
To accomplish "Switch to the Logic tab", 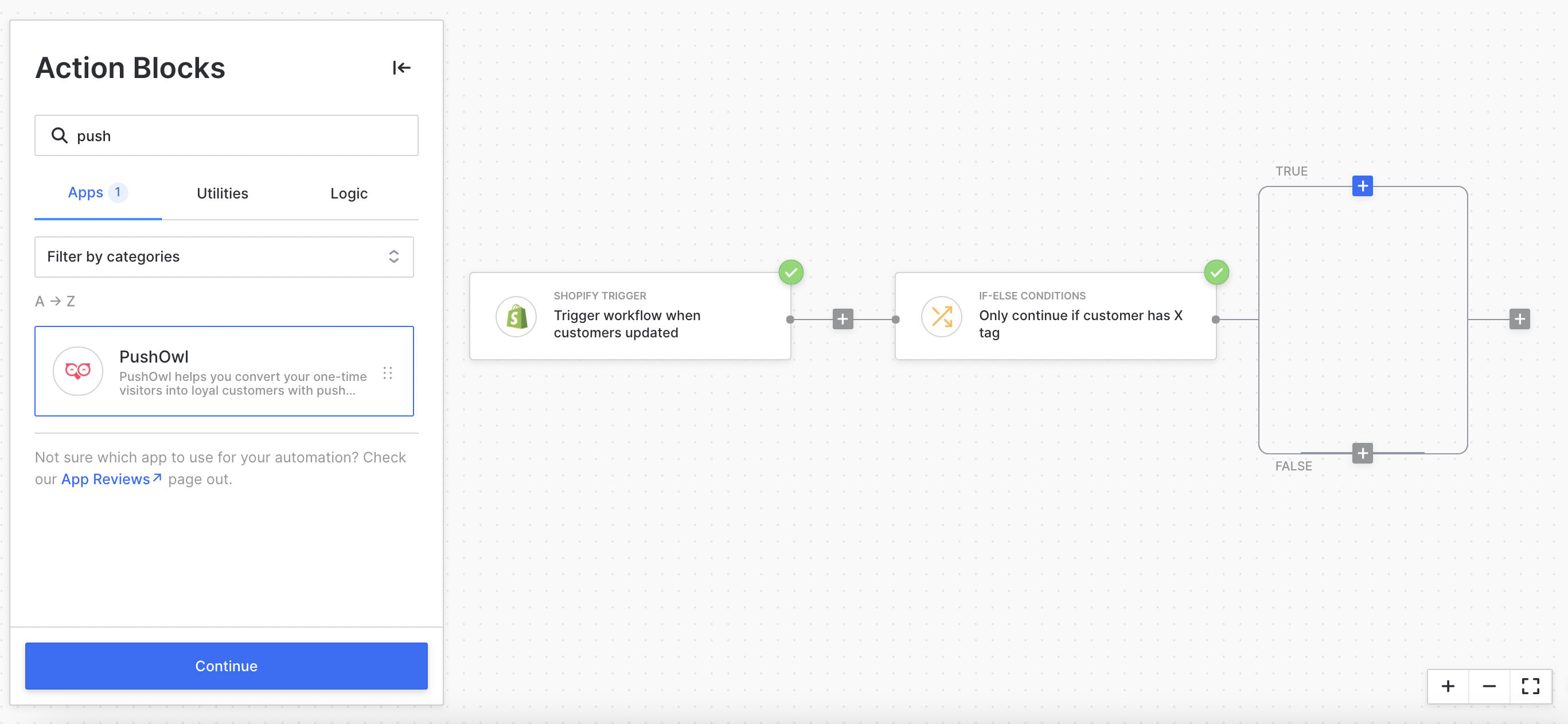I will 349,193.
